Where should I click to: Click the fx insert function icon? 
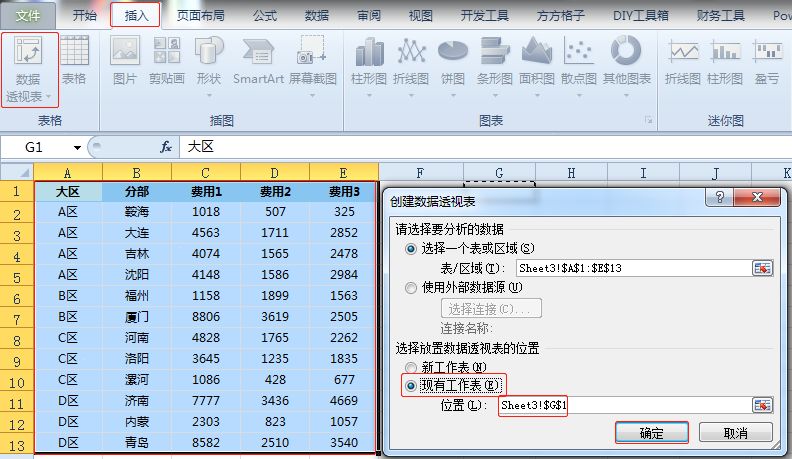166,147
